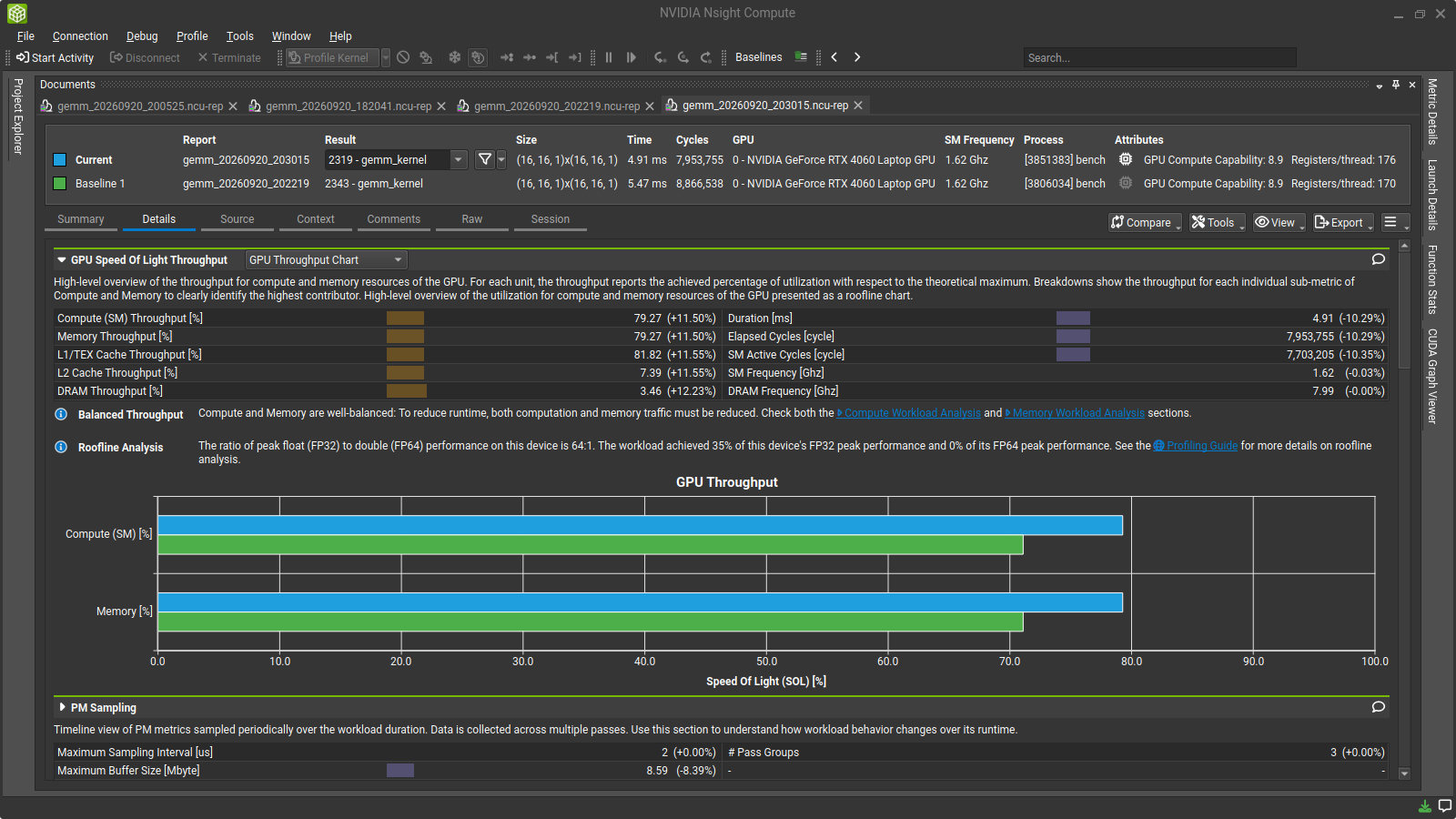
Task: Open the Compare dropdown button
Action: (x=1145, y=222)
